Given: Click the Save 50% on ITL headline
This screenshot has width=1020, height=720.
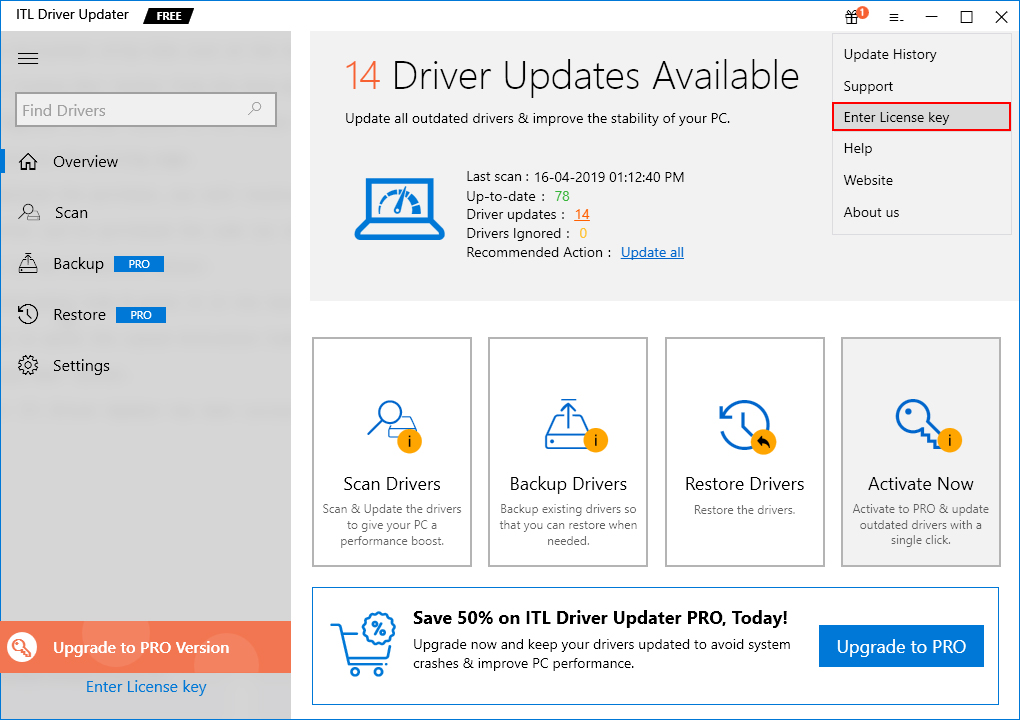Looking at the screenshot, I should (600, 617).
